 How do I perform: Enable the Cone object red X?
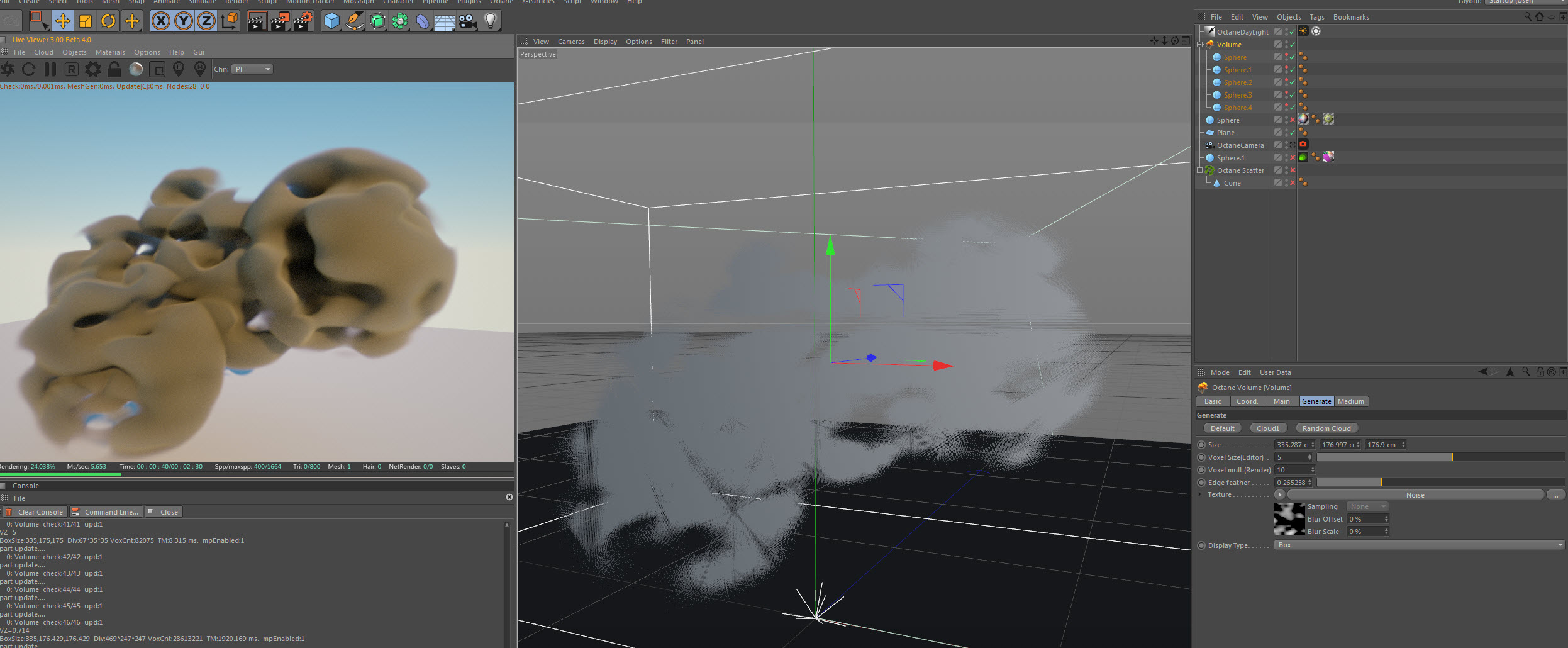[x=1293, y=183]
